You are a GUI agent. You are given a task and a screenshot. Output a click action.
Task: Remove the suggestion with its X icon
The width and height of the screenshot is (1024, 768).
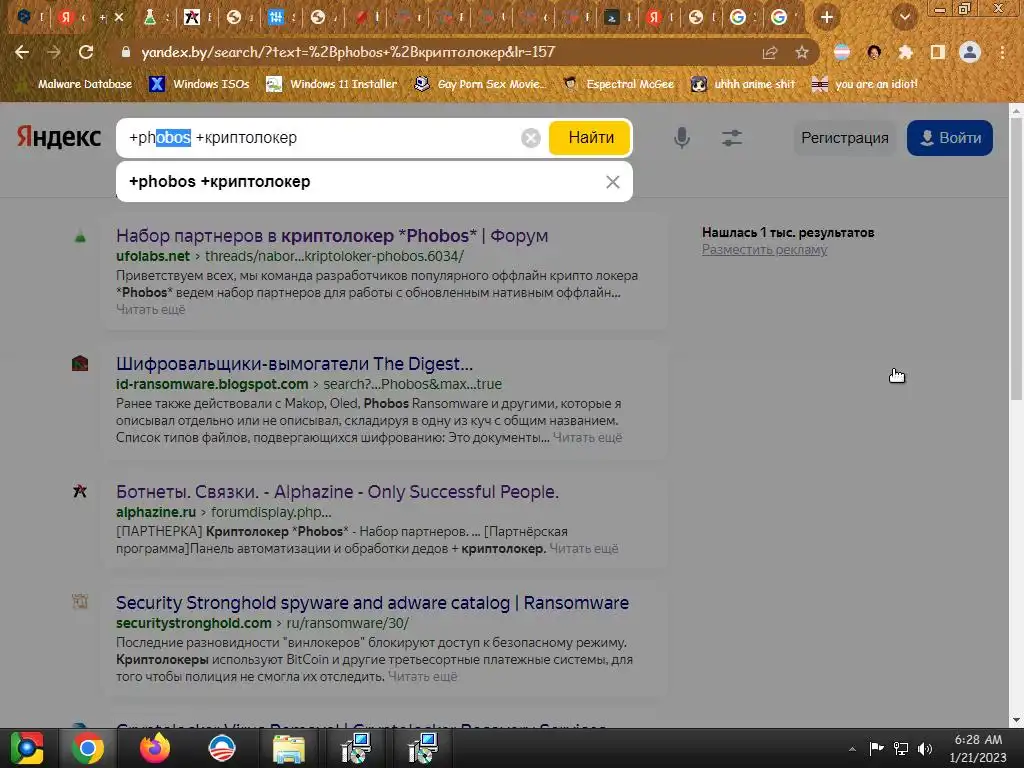(x=613, y=182)
